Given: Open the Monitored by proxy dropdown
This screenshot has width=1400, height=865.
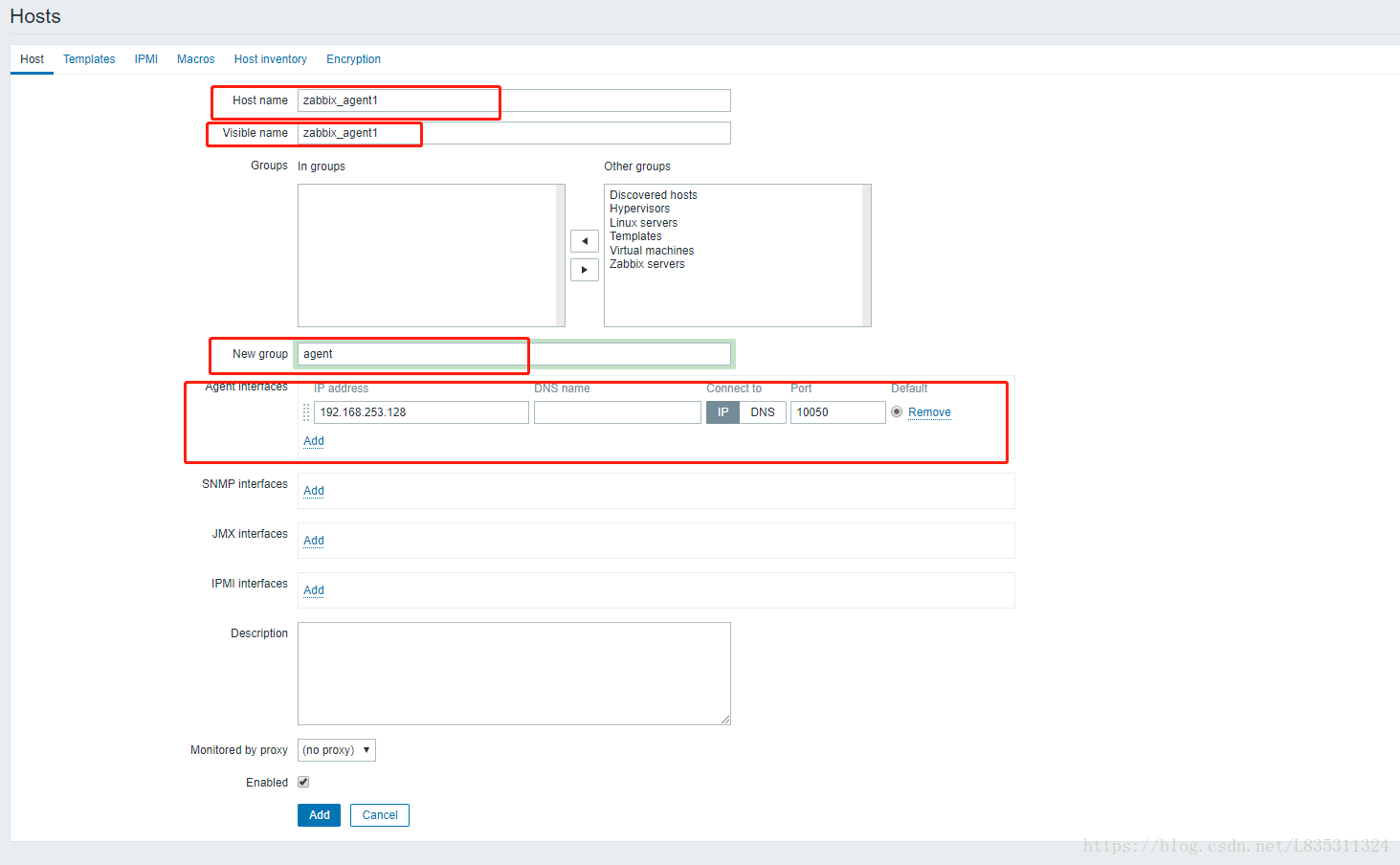Looking at the screenshot, I should point(337,750).
